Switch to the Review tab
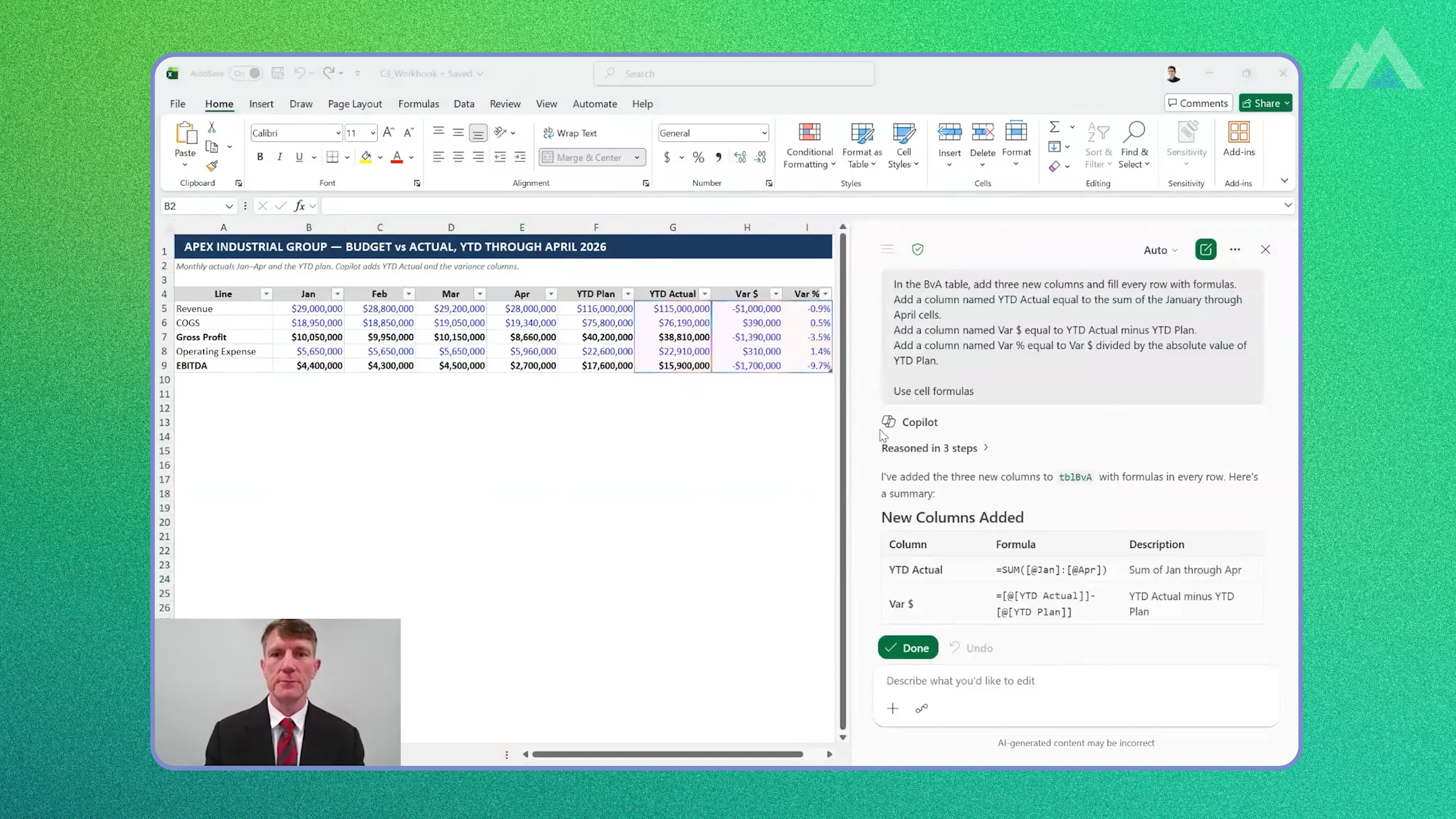 (x=505, y=104)
